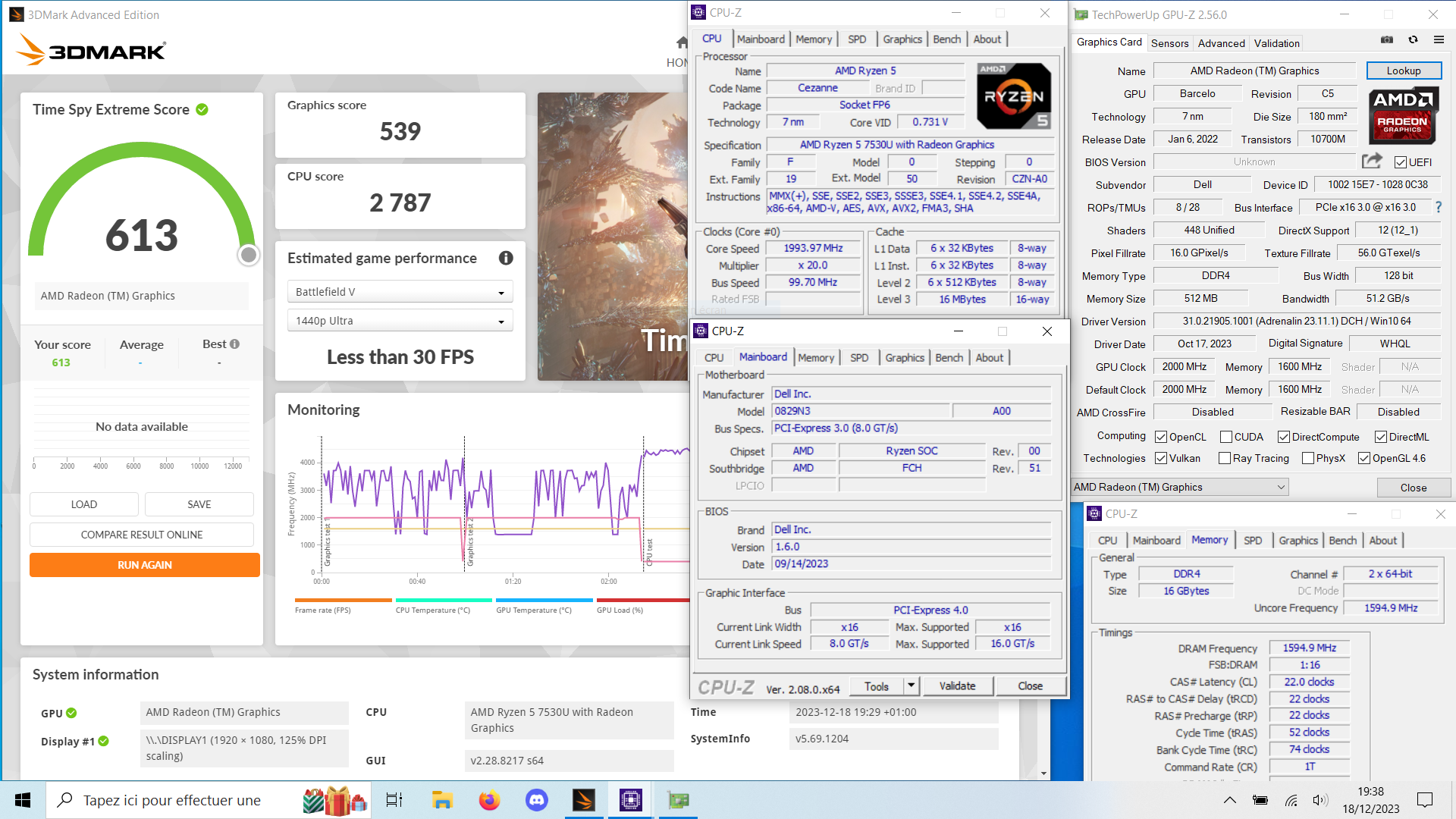Image resolution: width=1456 pixels, height=819 pixels.
Task: Select the Memory tab in top CPU-Z window
Action: 814,39
